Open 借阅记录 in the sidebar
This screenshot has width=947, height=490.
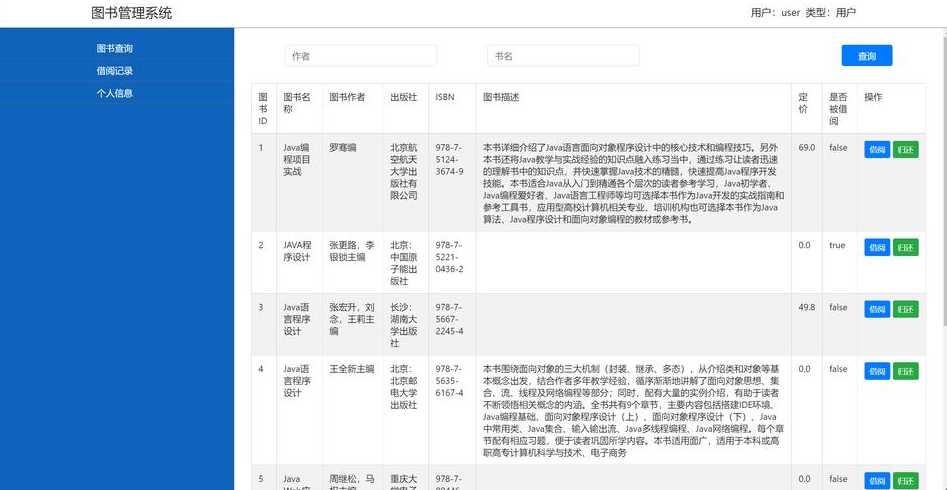(115, 71)
